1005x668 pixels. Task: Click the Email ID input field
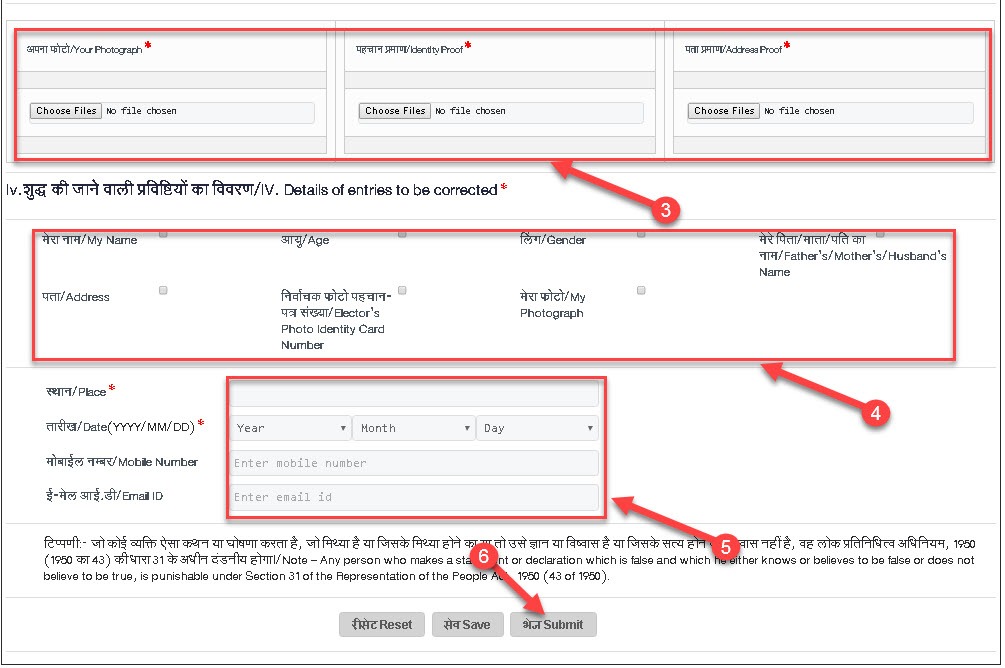(414, 497)
